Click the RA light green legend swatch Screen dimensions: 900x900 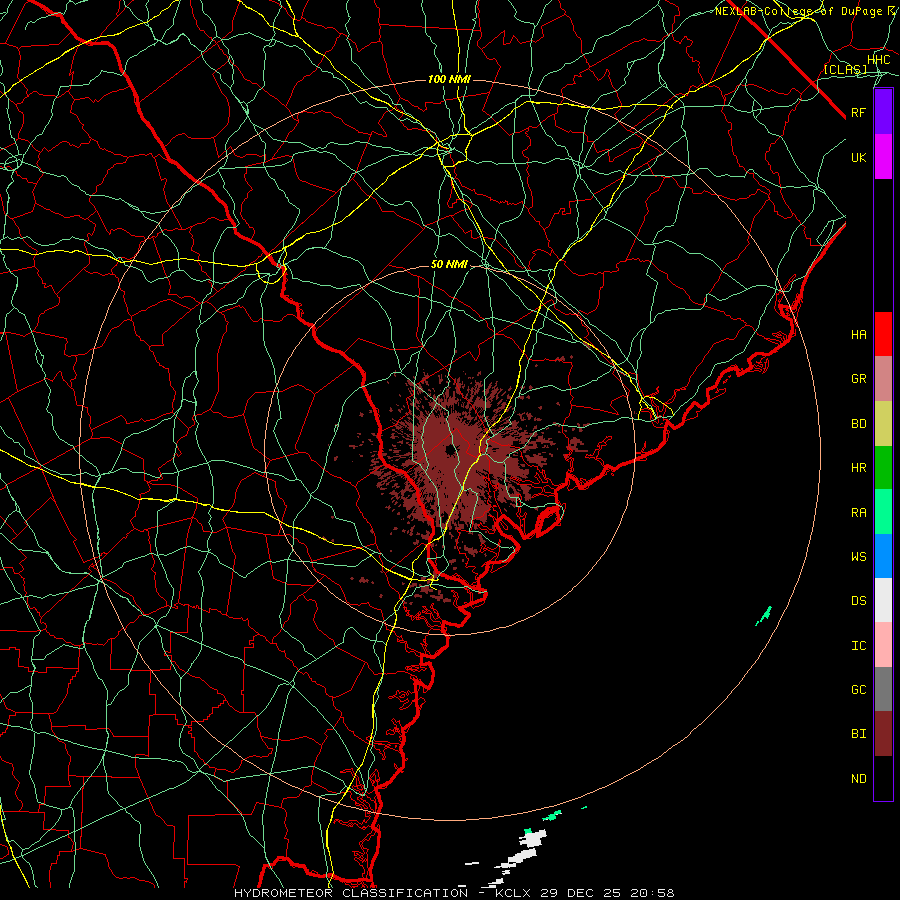click(x=883, y=512)
